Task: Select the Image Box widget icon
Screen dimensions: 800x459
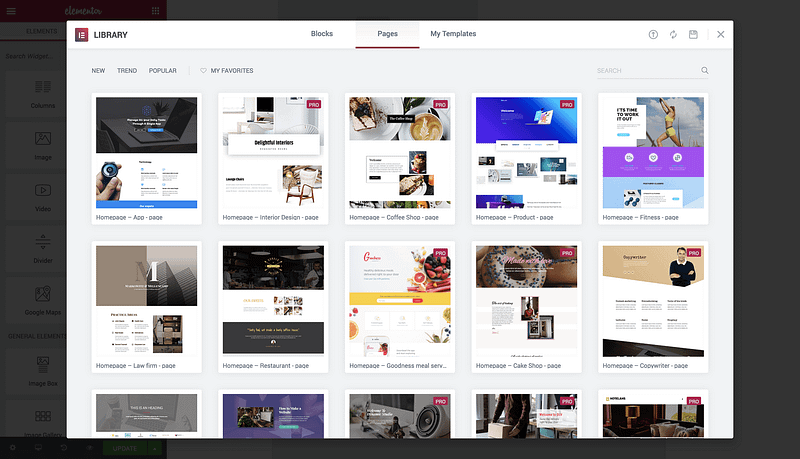Action: pyautogui.click(x=43, y=365)
